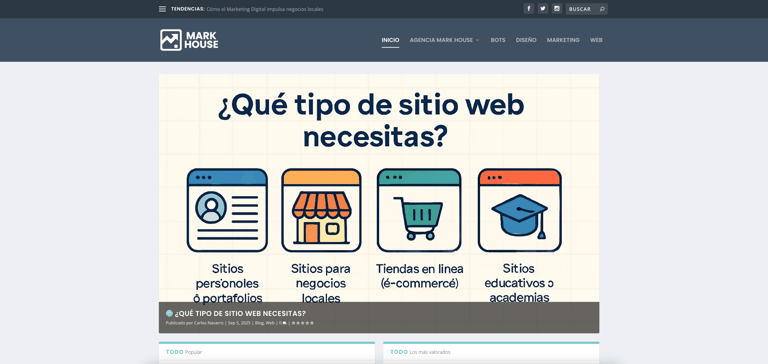Viewport: 768px width, 364px height.
Task: Click the Mark House logo
Action: tap(189, 40)
